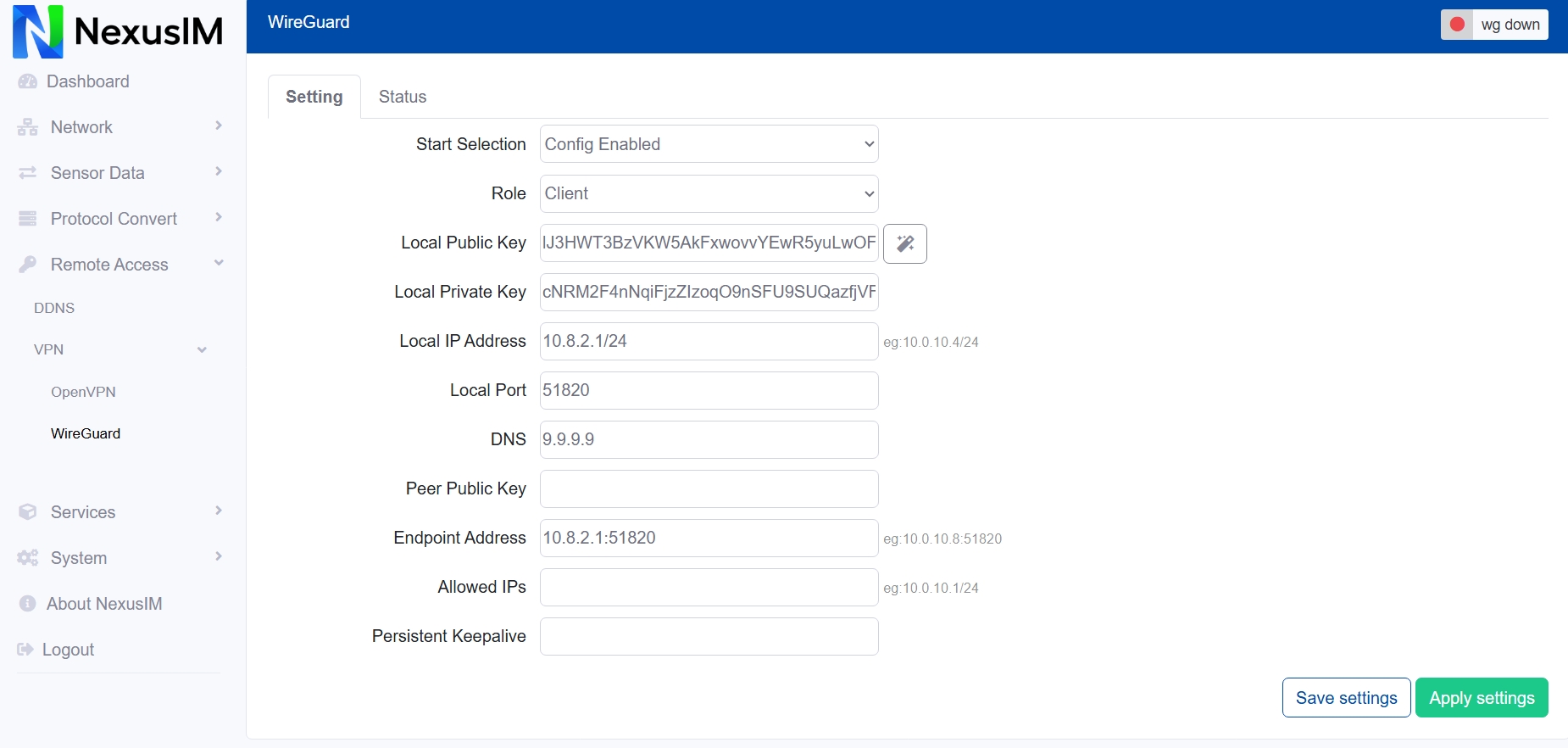Image resolution: width=1568 pixels, height=748 pixels.
Task: Click the DNS input field
Action: click(709, 439)
